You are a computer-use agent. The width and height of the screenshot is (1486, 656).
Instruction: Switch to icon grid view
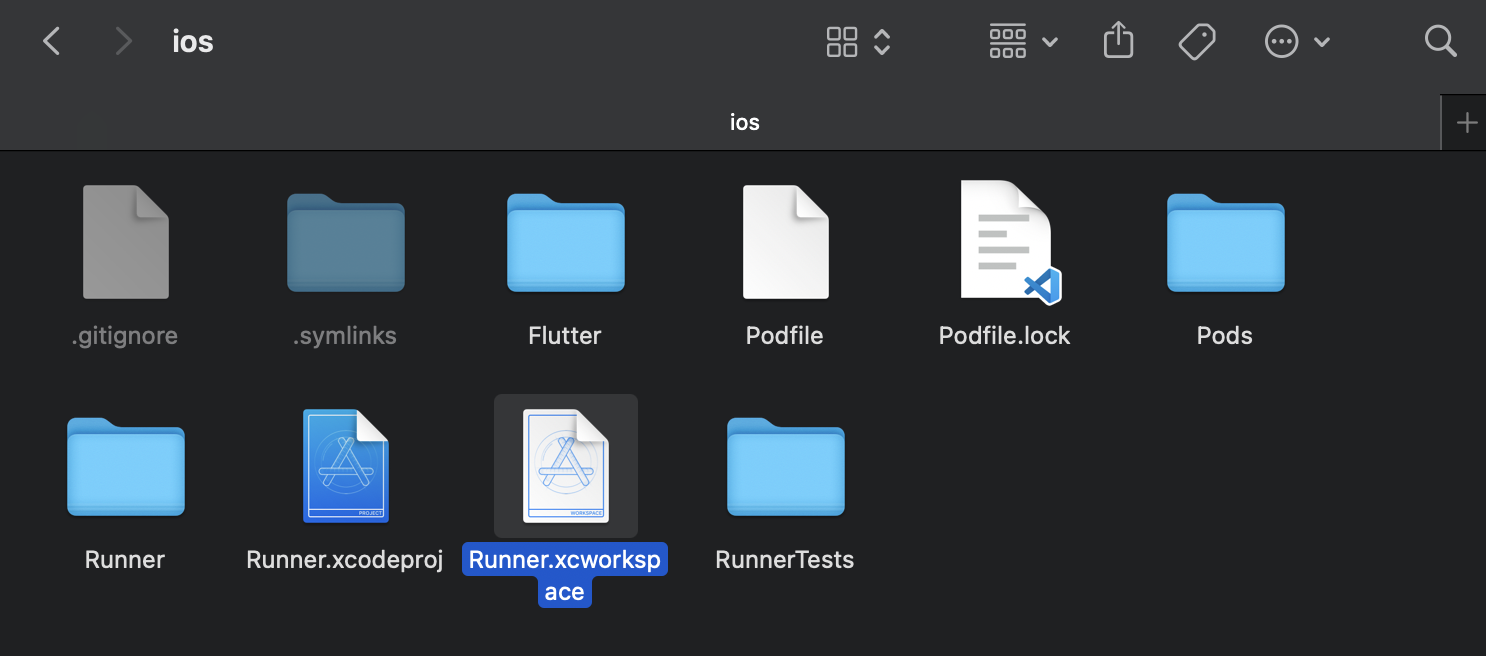pyautogui.click(x=842, y=41)
